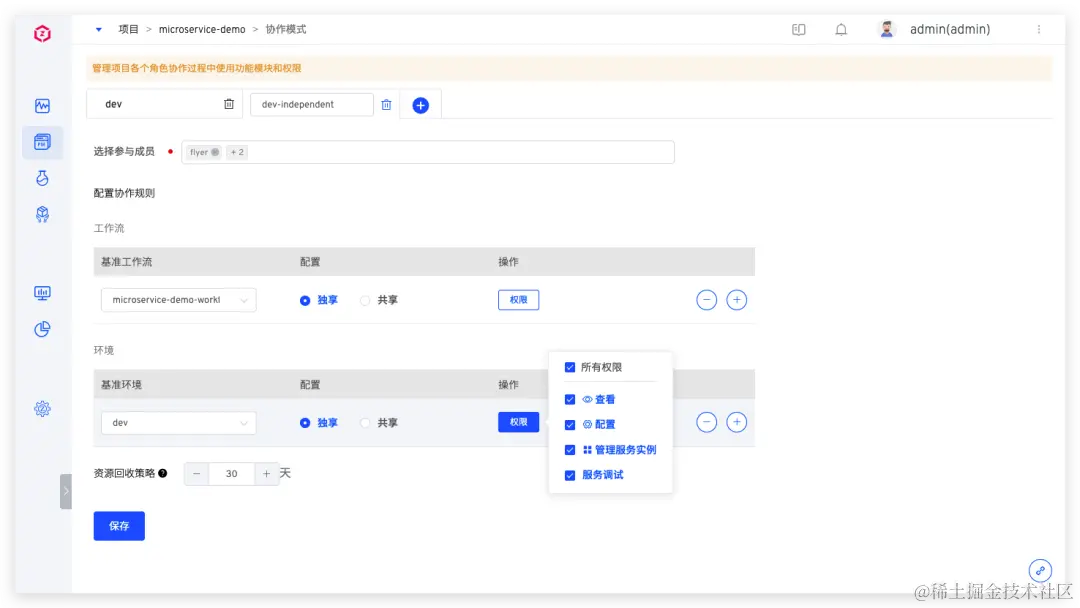Open the documentation book icon
This screenshot has width=1080, height=608.
[798, 30]
